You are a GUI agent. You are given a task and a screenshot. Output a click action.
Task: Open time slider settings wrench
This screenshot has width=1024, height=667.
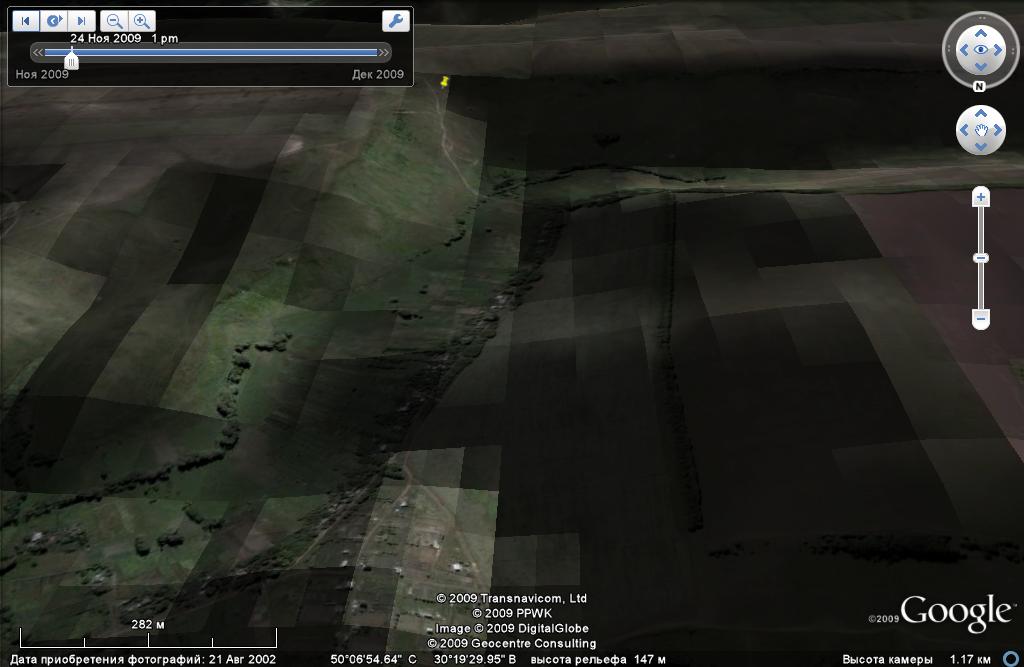pyautogui.click(x=395, y=20)
